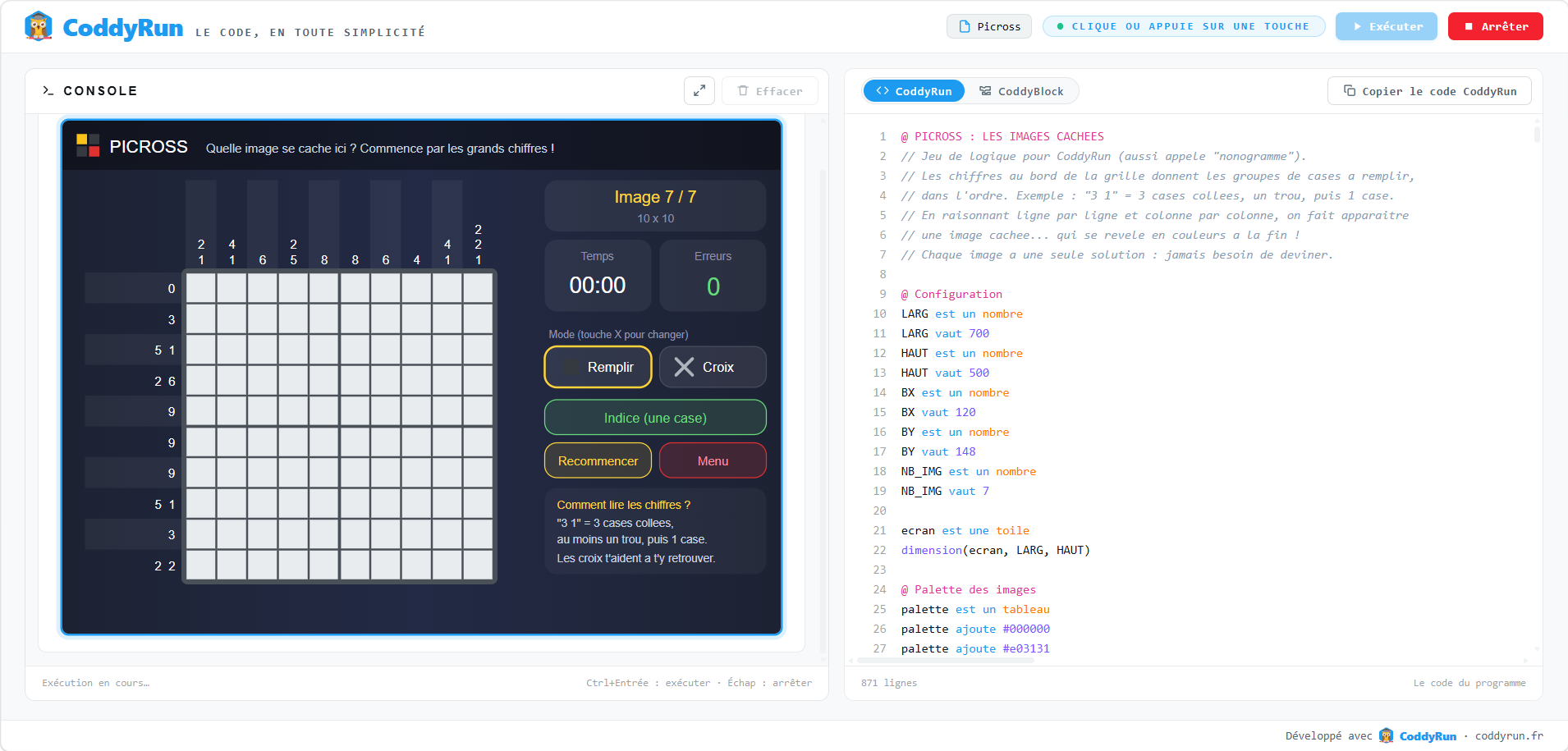The width and height of the screenshot is (1568, 751).
Task: Click the console prompt icon beside CONSOLE
Action: click(48, 91)
